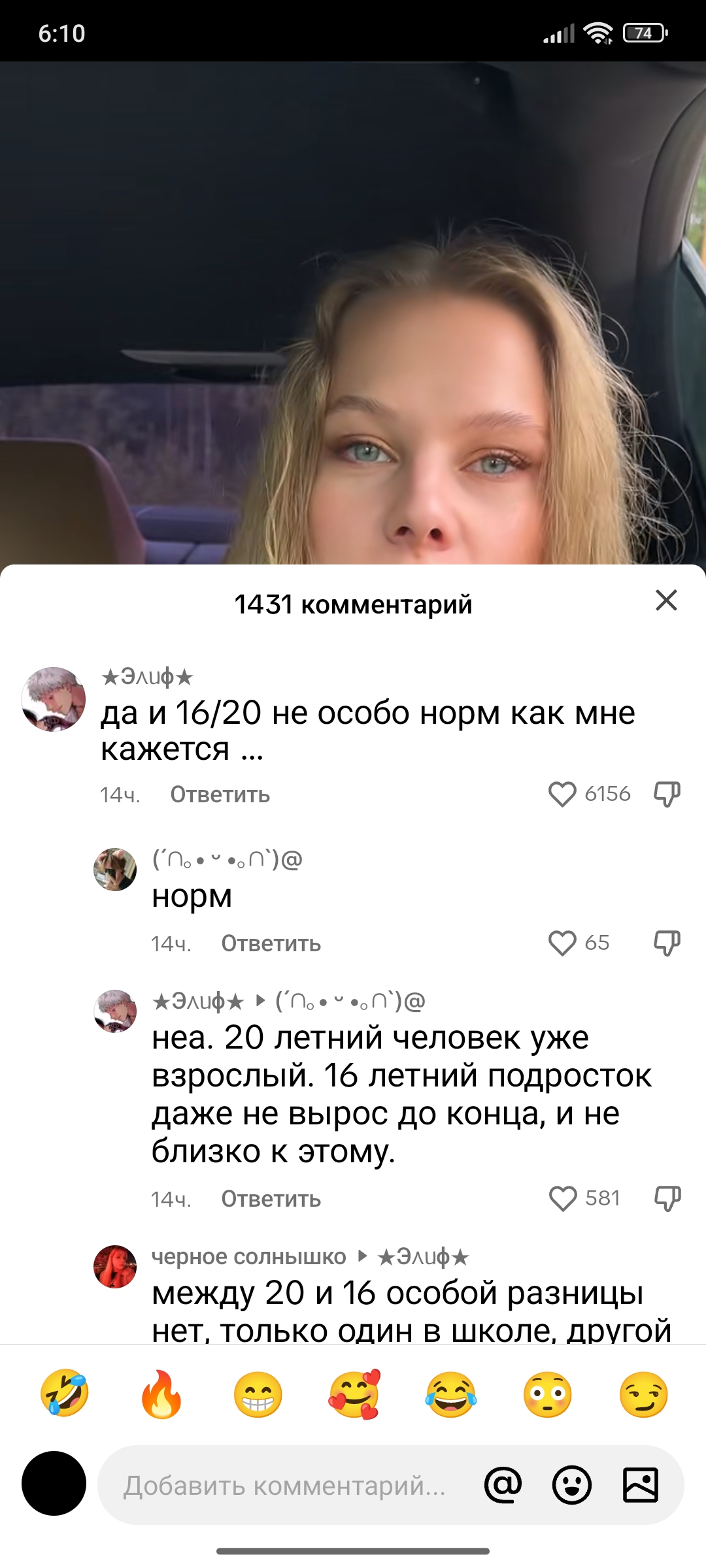Viewport: 706px width, 1568px height.
Task: Insert the flushed face emoji
Action: (548, 1394)
